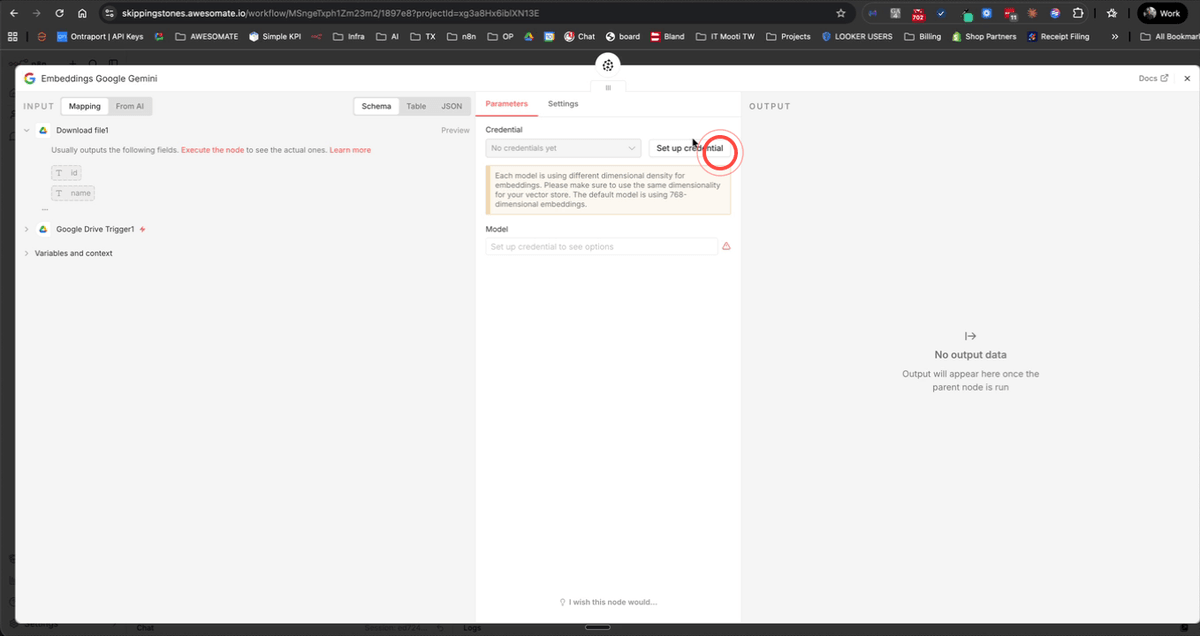Switch to the Settings tab
This screenshot has height=636, width=1200.
[x=563, y=104]
